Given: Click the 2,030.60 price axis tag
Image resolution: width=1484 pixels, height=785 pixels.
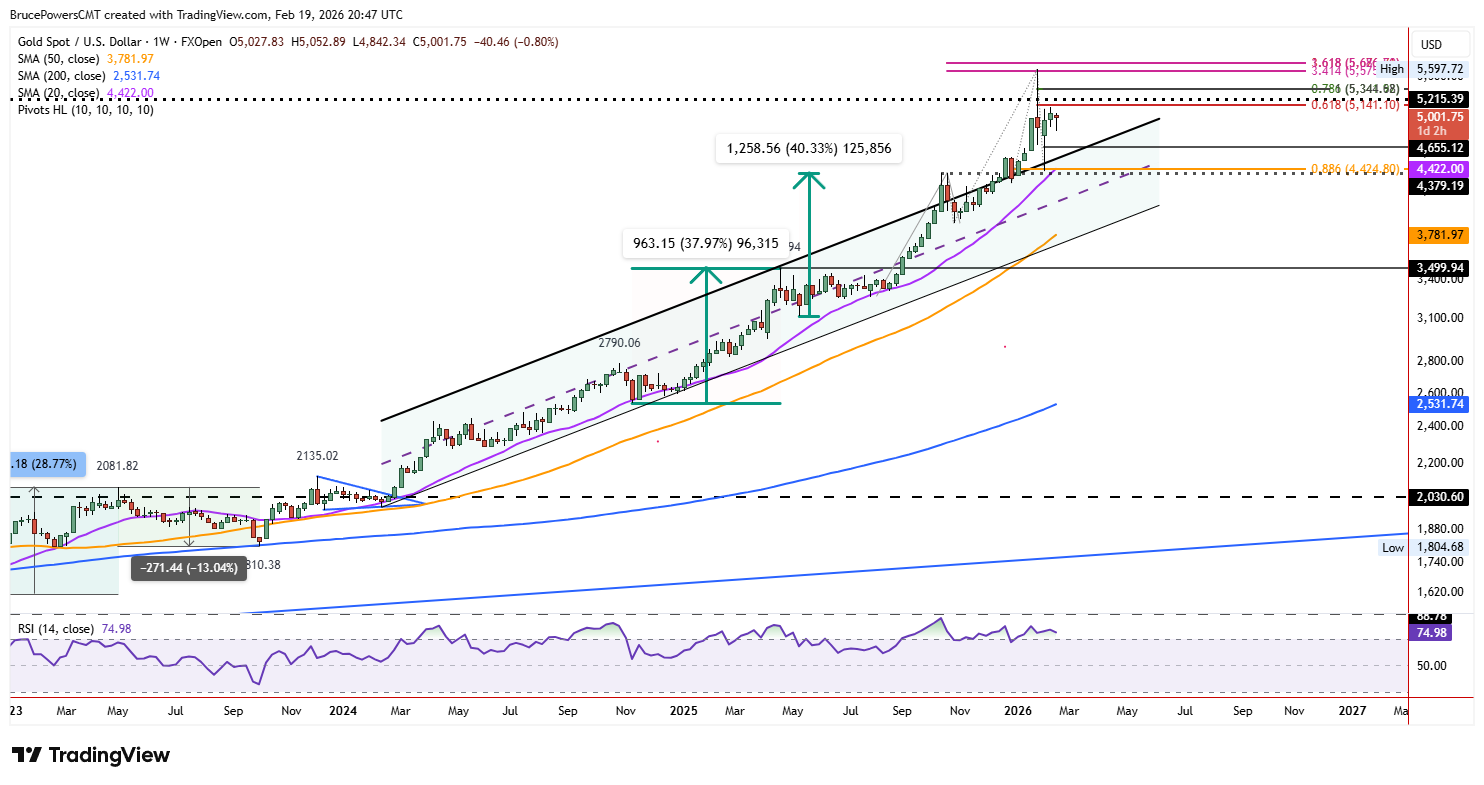Looking at the screenshot, I should pyautogui.click(x=1440, y=496).
